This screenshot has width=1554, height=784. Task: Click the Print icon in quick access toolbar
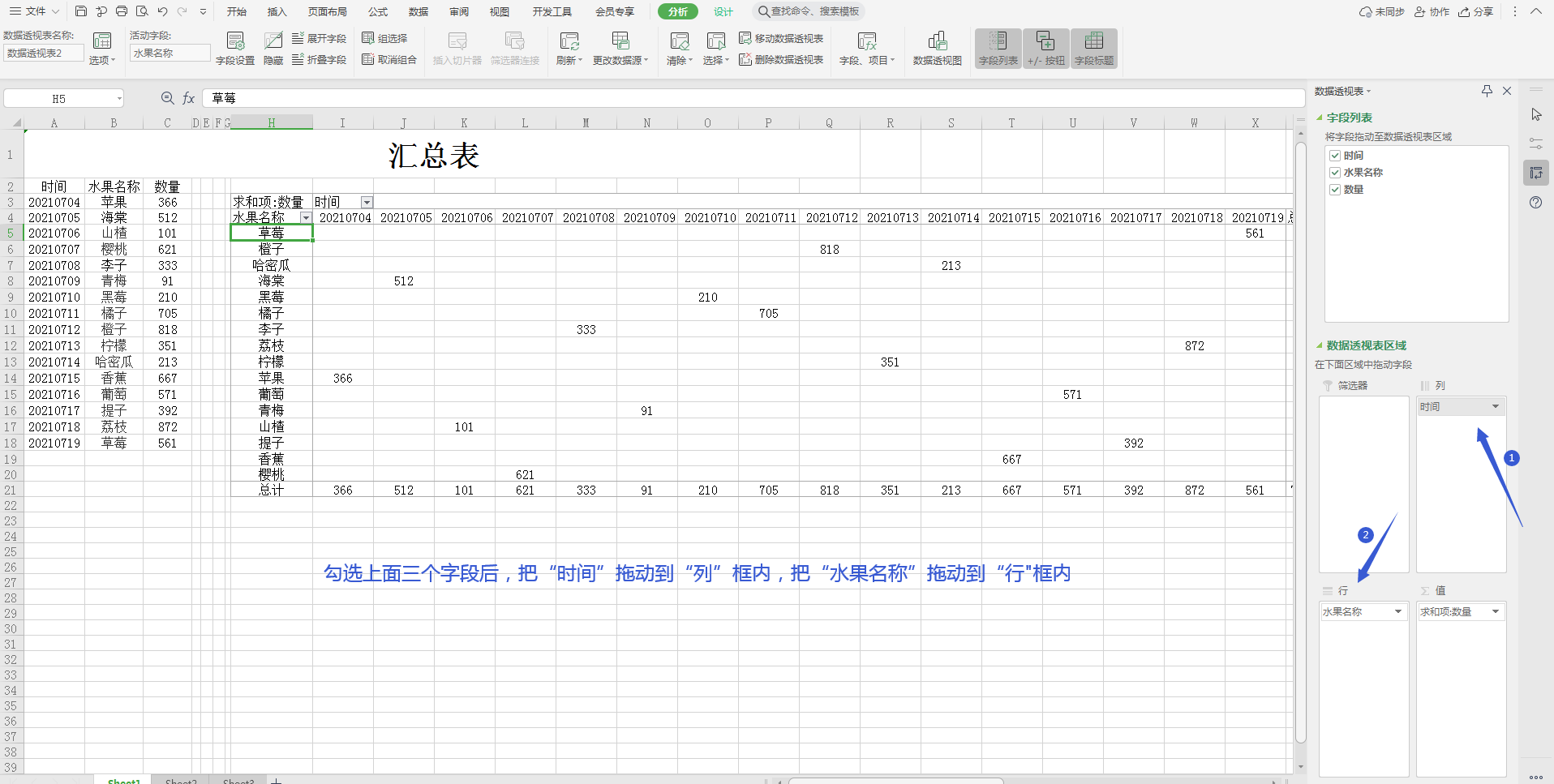click(x=122, y=11)
